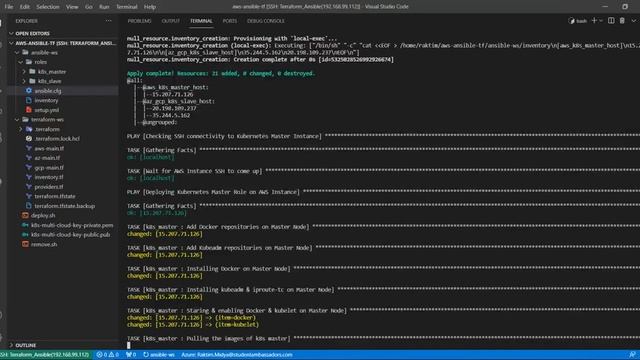The width and height of the screenshot is (640, 360).
Task: Open Explorer more actions ellipsis
Action: (109, 21)
